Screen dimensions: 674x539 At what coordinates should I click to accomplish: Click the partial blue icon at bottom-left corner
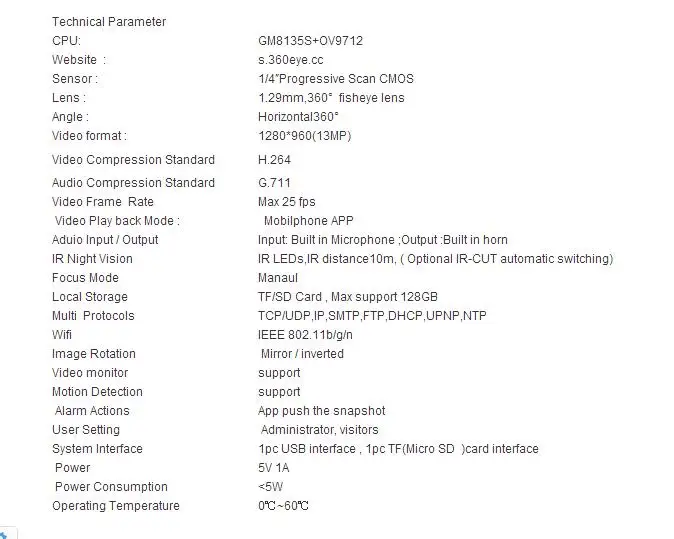click(x=5, y=534)
